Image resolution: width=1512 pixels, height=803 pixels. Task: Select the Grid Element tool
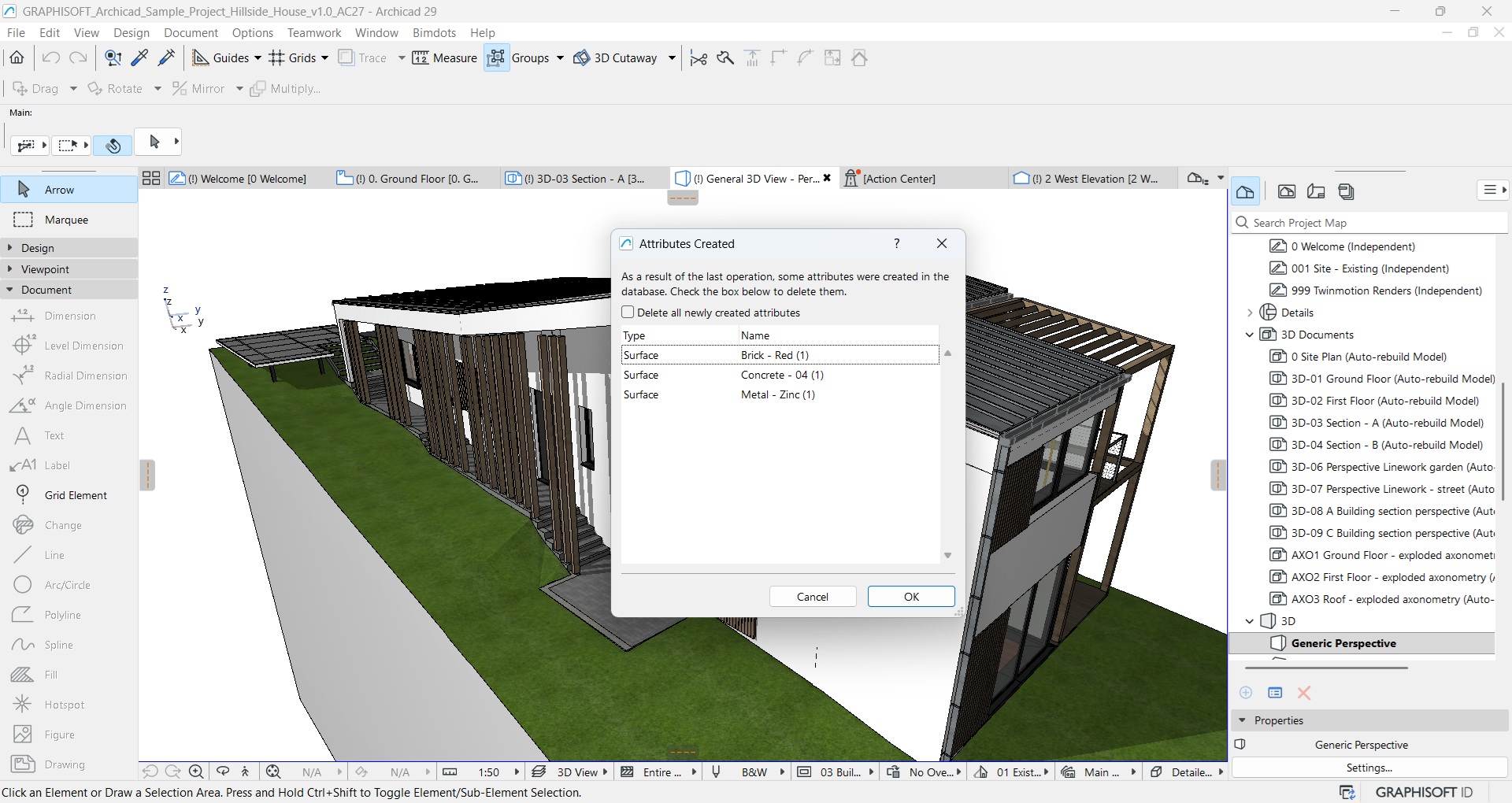pos(76,495)
